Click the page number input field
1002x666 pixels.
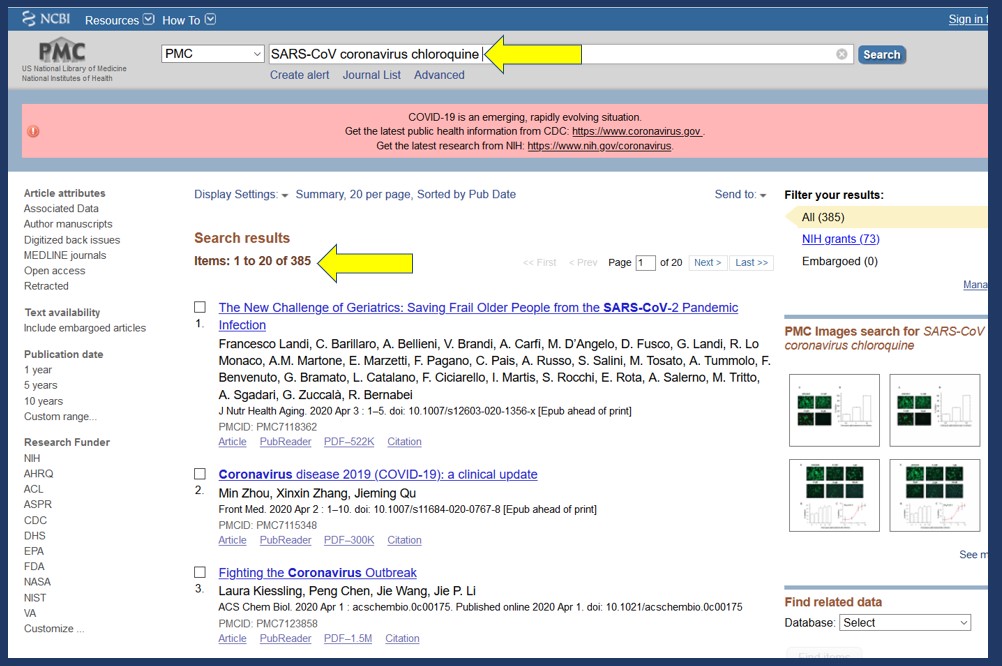point(645,263)
